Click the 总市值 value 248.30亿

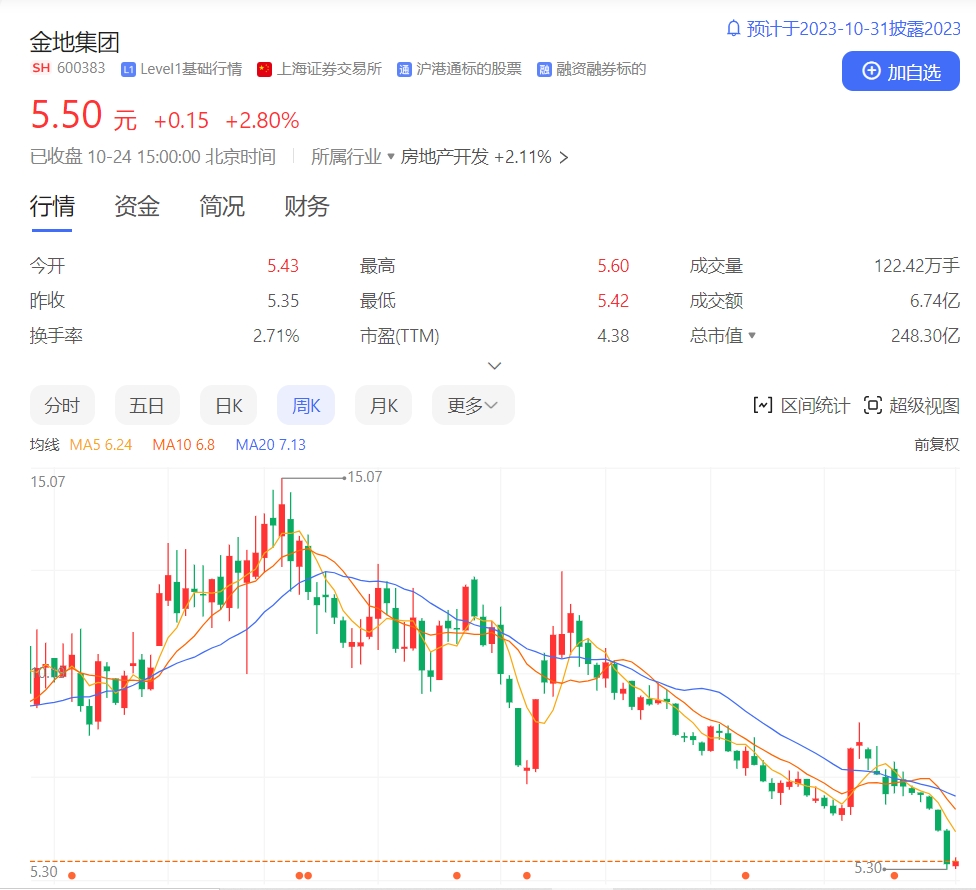tap(926, 335)
